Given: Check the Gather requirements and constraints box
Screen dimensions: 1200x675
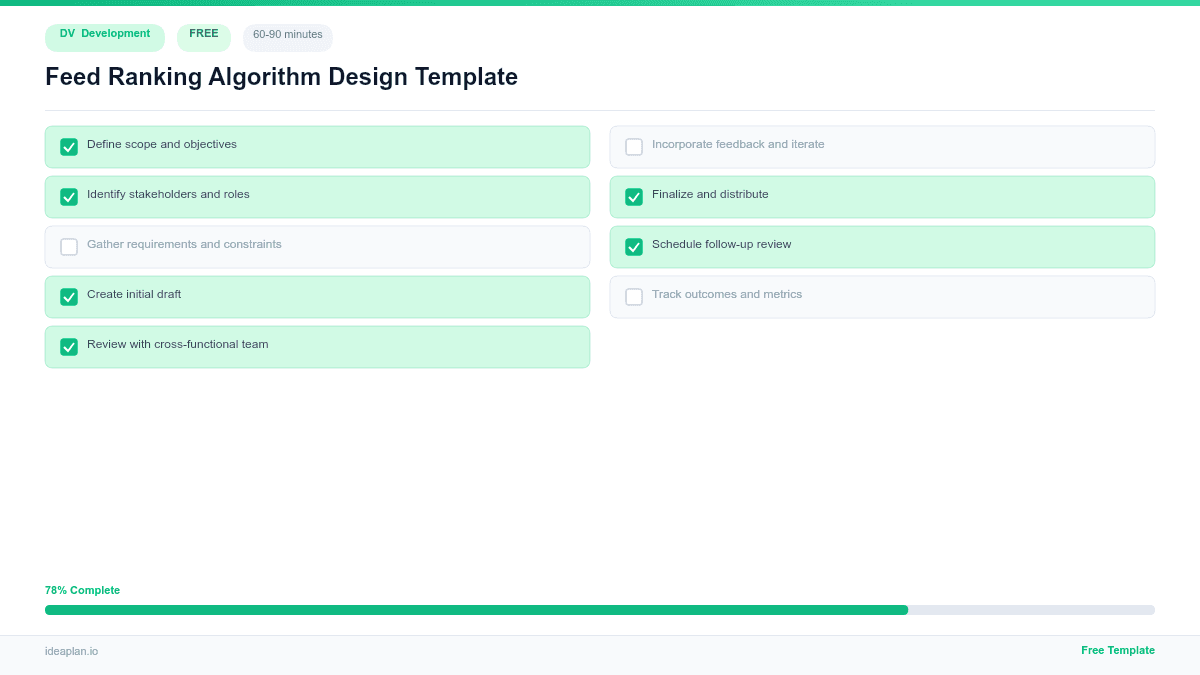Looking at the screenshot, I should tap(69, 246).
